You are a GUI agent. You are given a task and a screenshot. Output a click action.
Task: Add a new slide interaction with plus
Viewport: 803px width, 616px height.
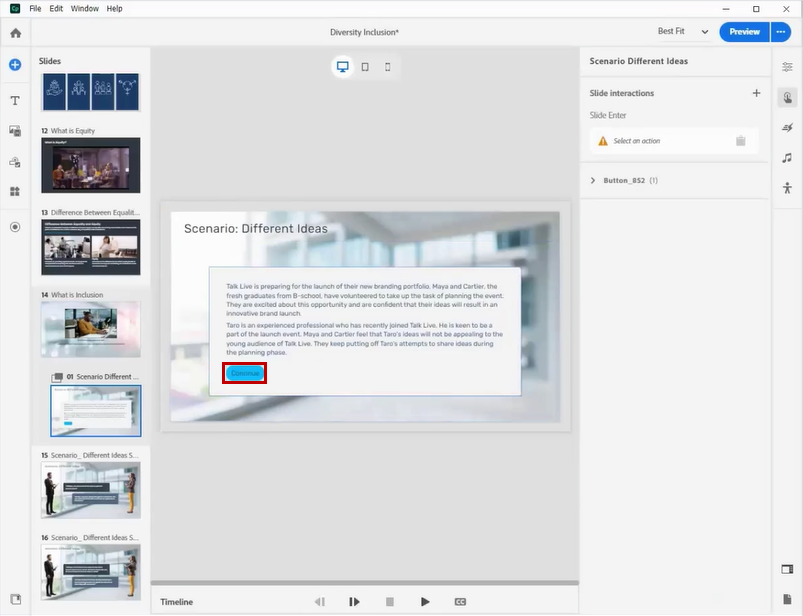tap(756, 93)
